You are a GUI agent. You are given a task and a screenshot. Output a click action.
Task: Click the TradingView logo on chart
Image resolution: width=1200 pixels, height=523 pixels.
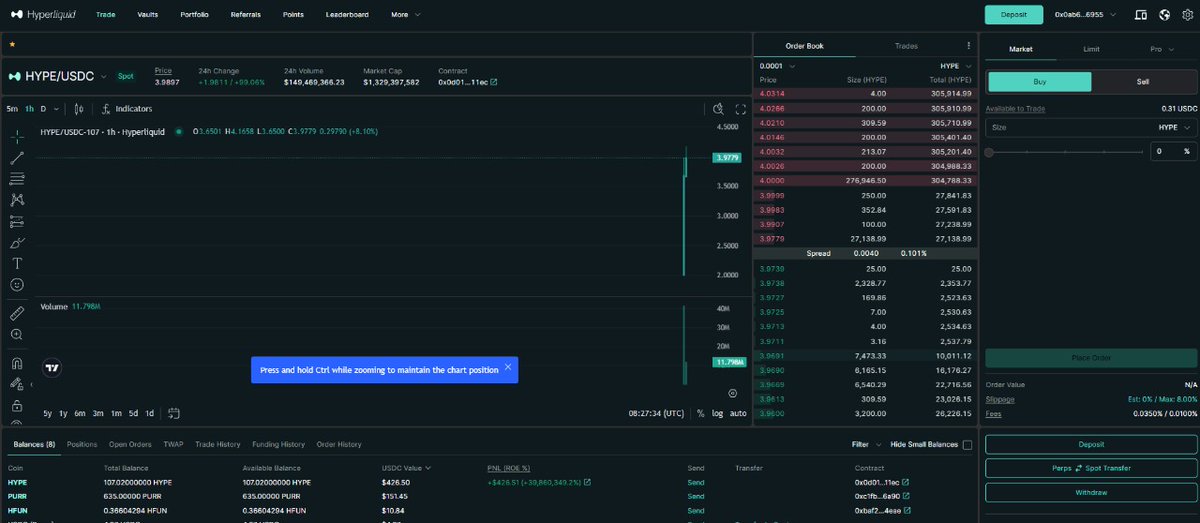(53, 367)
